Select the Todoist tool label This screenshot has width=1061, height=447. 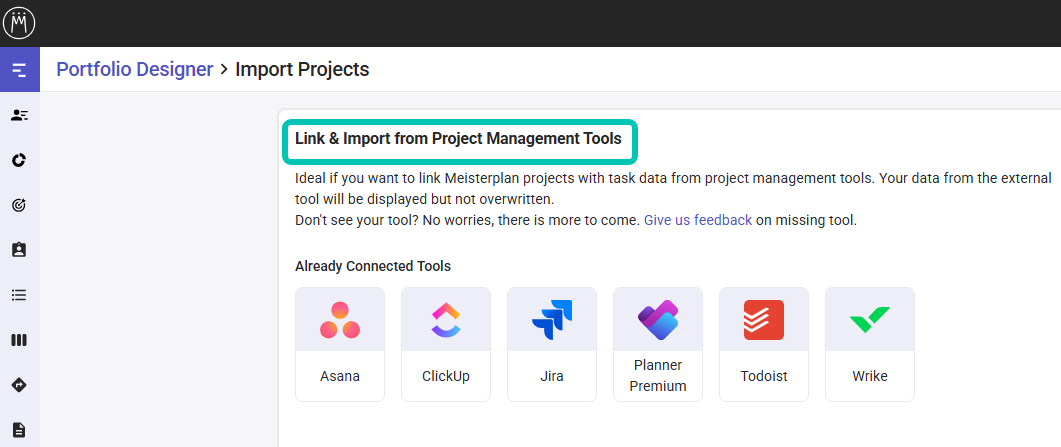click(x=764, y=377)
